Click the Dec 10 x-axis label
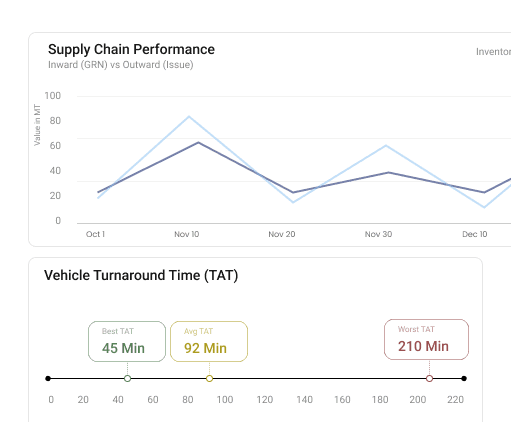The width and height of the screenshot is (511, 422). 475,234
